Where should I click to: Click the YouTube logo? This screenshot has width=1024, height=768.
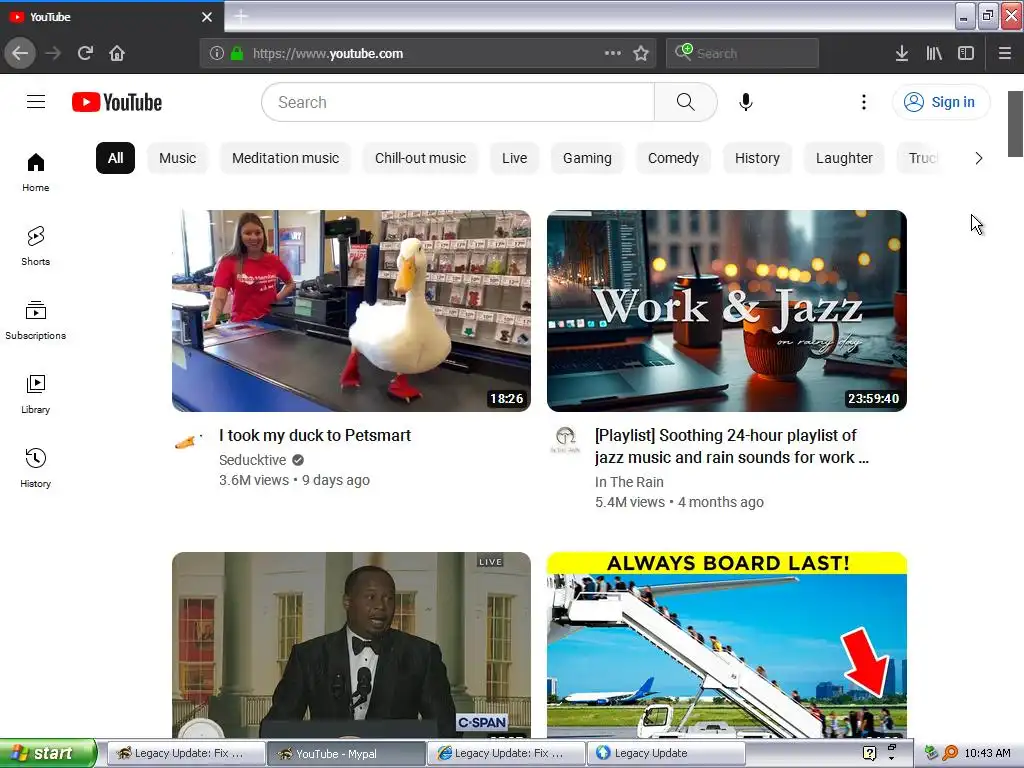(x=117, y=102)
